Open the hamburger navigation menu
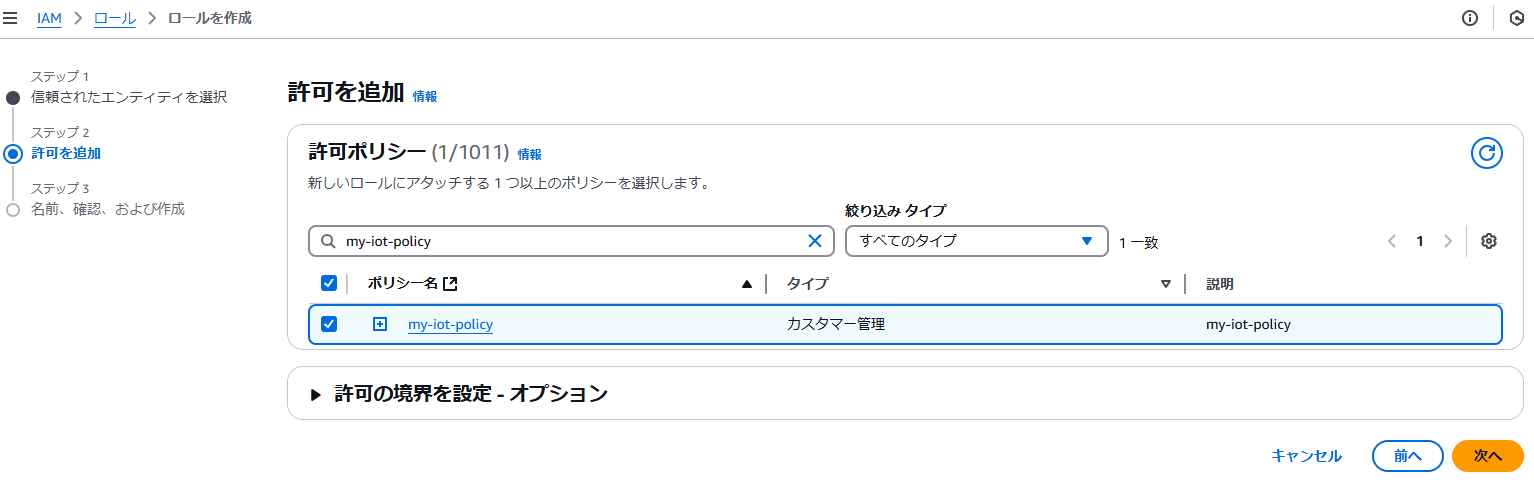This screenshot has width=1534, height=483. click(11, 18)
